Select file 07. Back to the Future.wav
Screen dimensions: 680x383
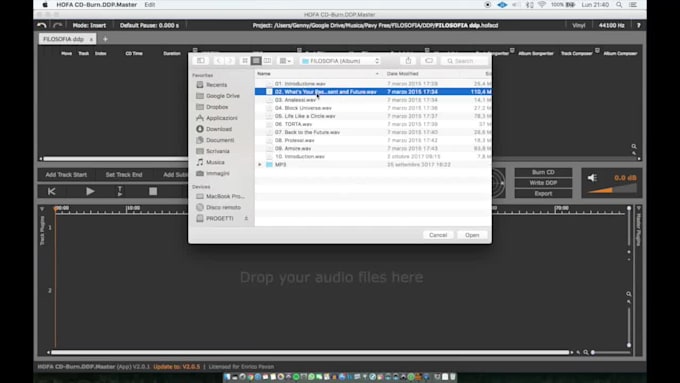pos(373,132)
